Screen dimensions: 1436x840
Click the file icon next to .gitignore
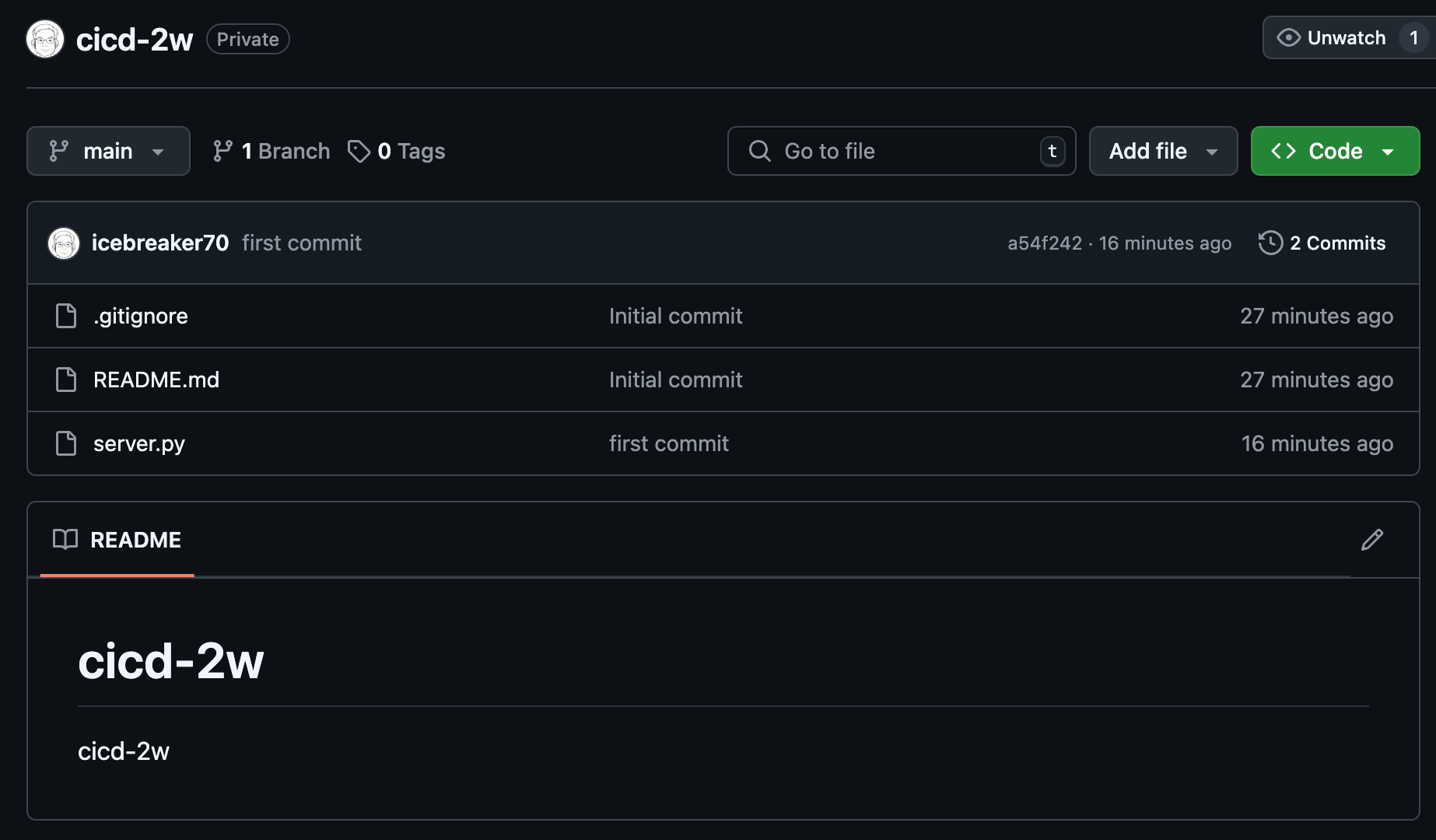click(x=66, y=316)
